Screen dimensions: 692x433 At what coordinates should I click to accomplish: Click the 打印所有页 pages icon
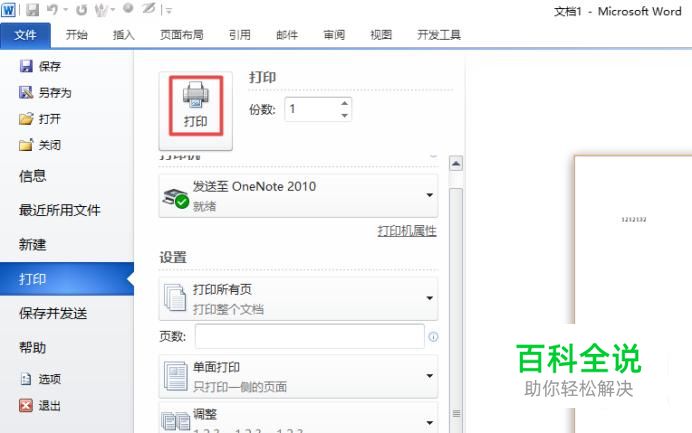[175, 297]
